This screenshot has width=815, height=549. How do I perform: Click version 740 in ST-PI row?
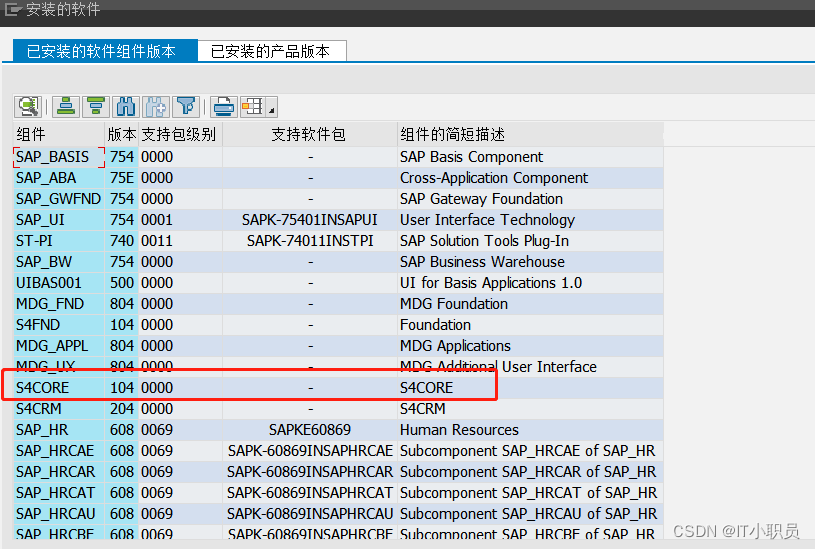122,241
